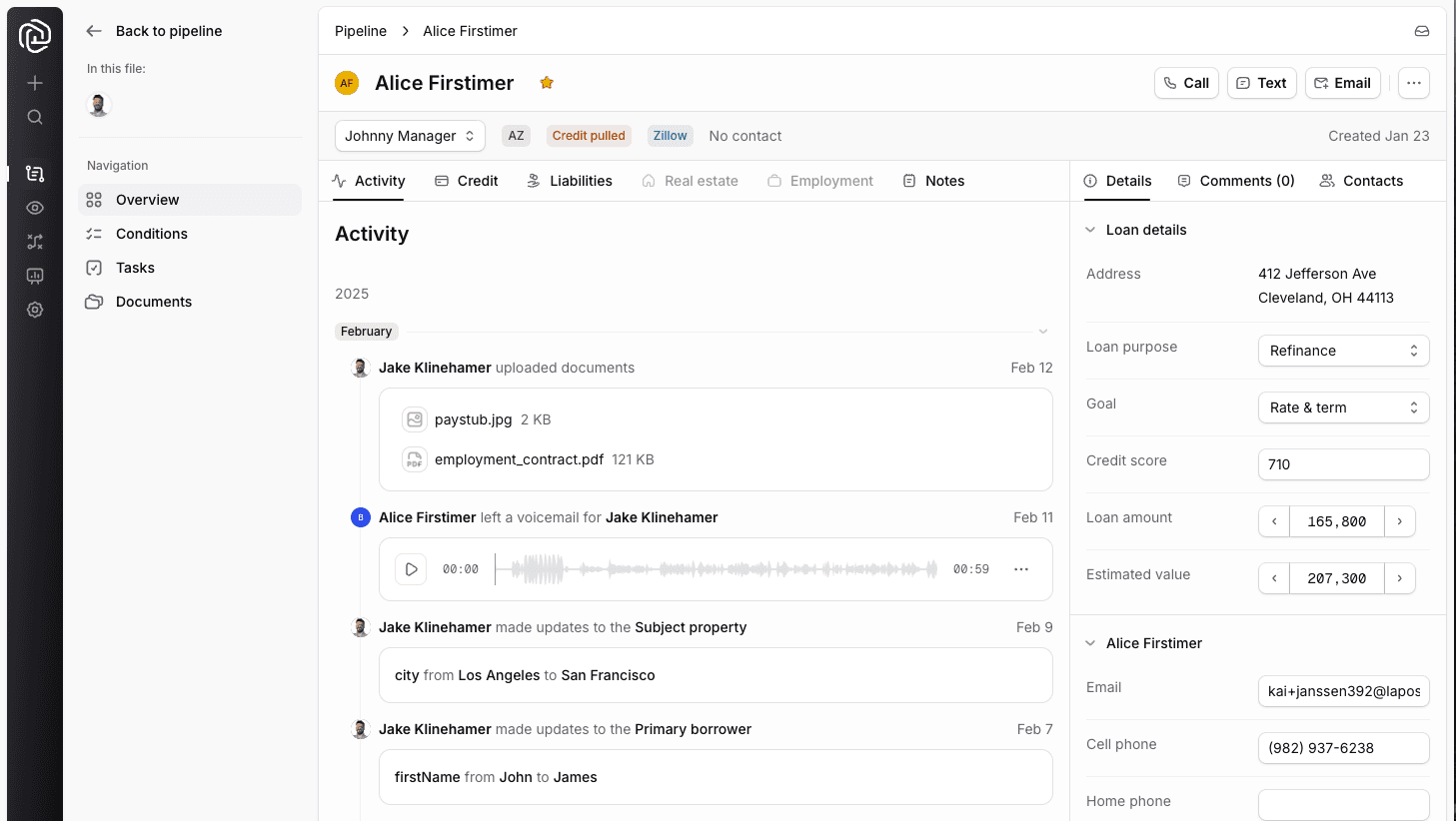Click the voicemail waveform to seek
1456x821 pixels.
[720, 568]
